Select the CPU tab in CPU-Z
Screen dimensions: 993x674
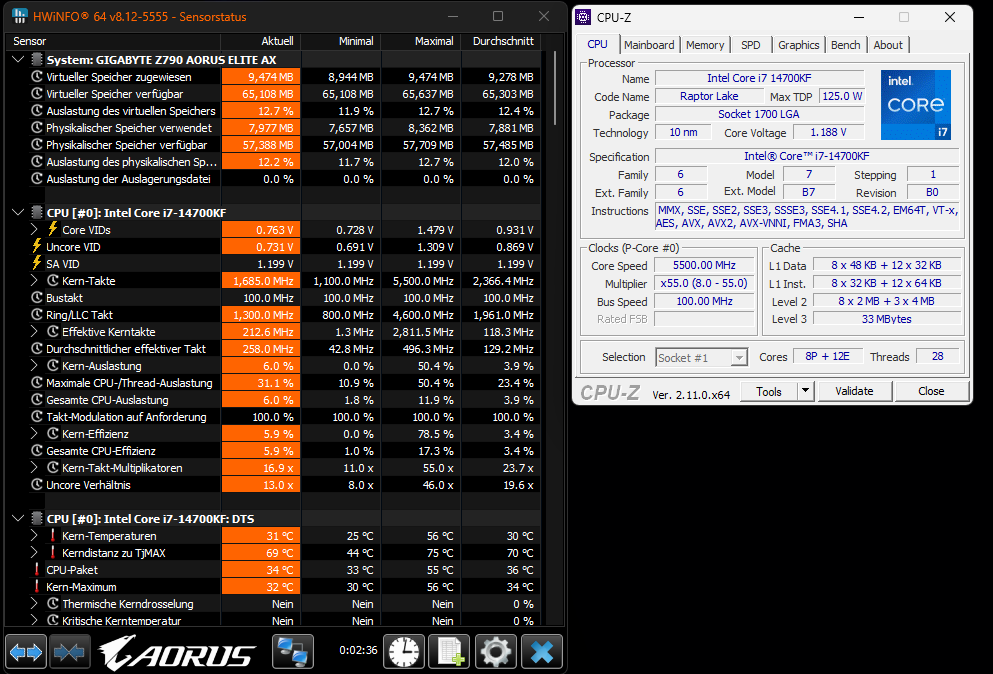597,44
